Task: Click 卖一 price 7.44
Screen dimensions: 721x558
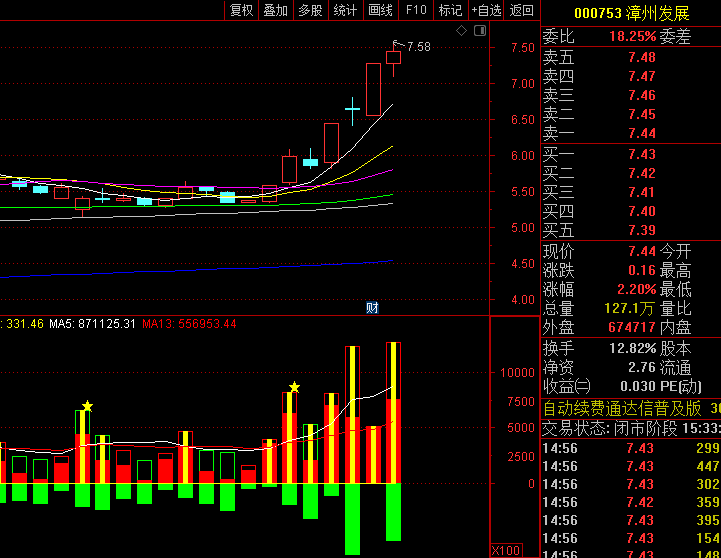Action: coord(642,133)
